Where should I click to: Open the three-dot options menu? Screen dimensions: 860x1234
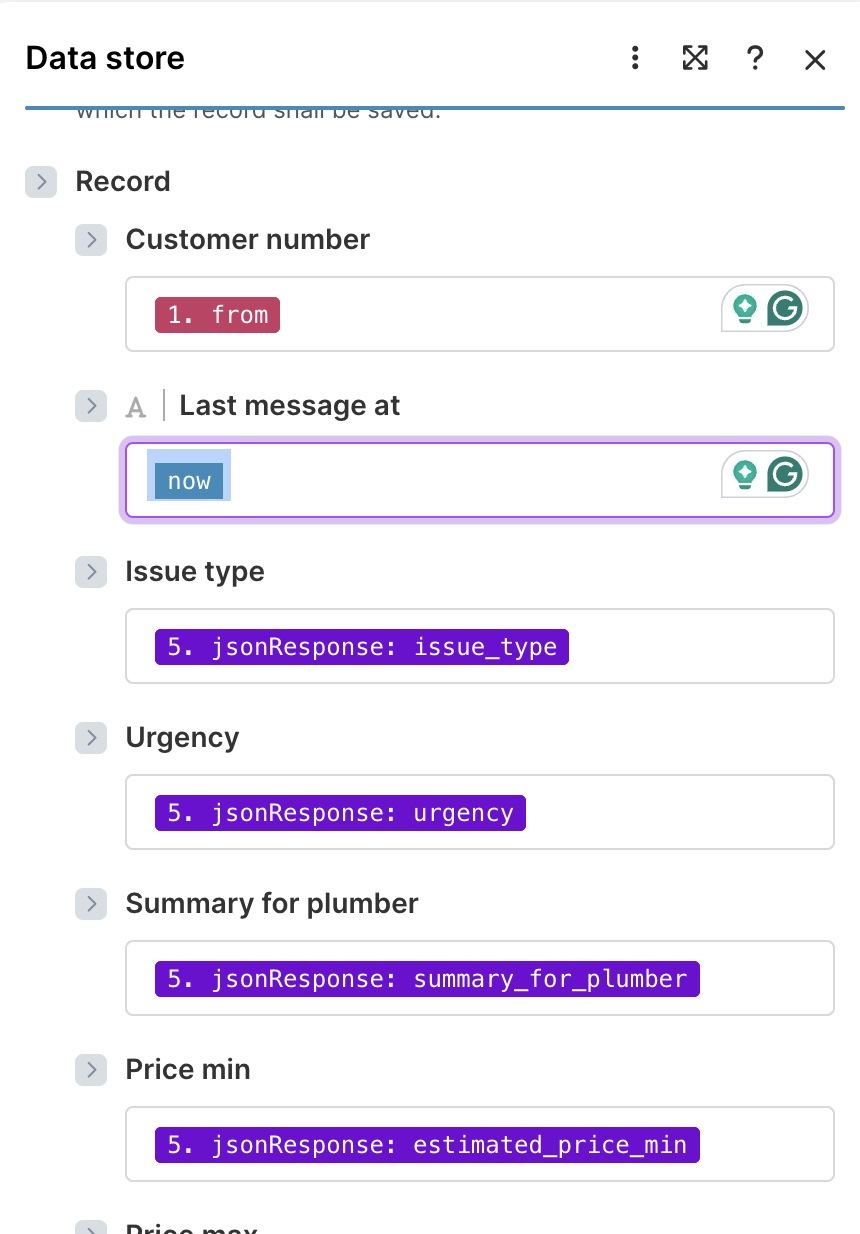[x=635, y=59]
